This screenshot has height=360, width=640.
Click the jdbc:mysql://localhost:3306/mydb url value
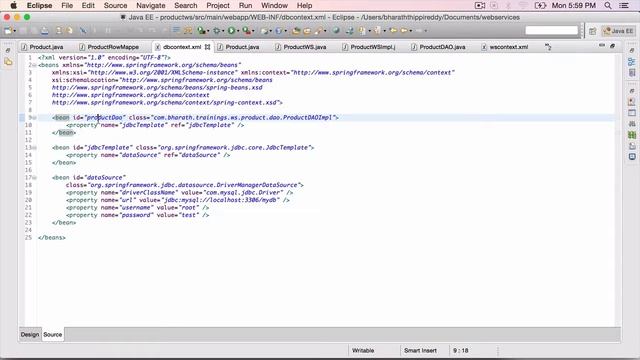coord(221,200)
